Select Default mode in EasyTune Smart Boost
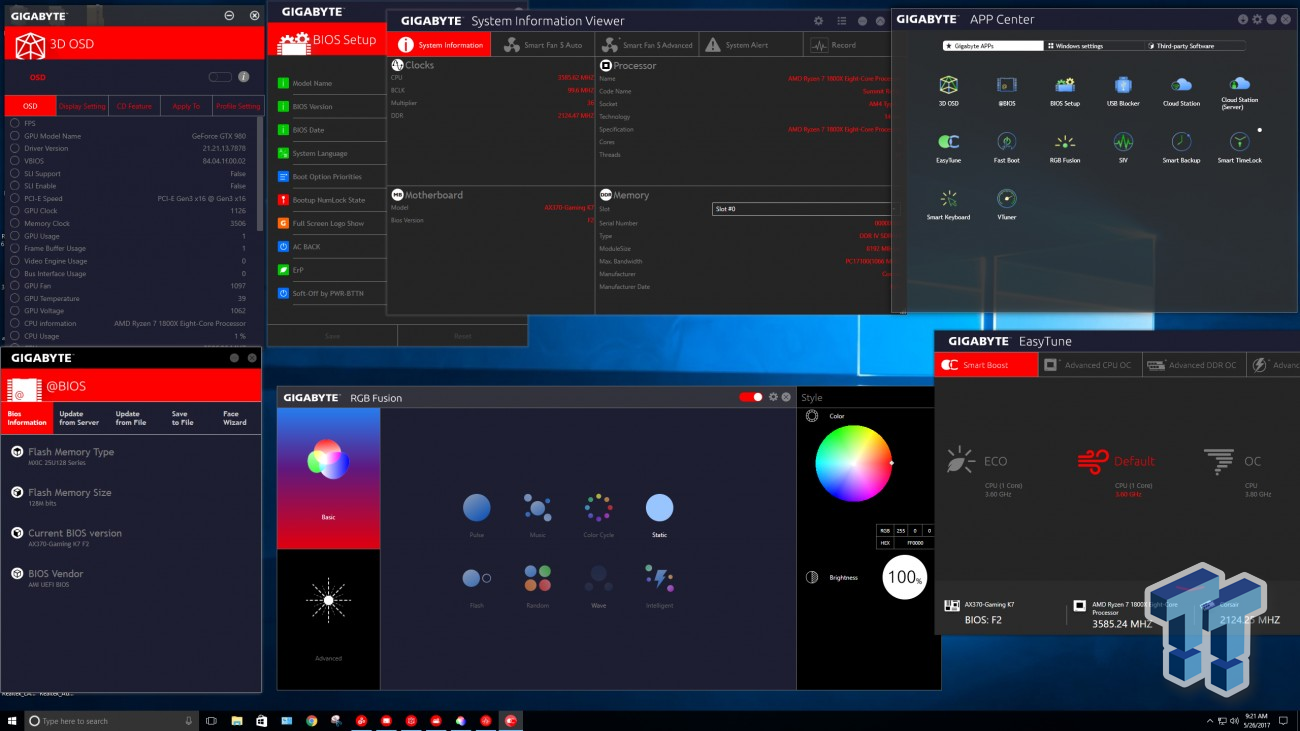The height and width of the screenshot is (731, 1300). 1117,470
